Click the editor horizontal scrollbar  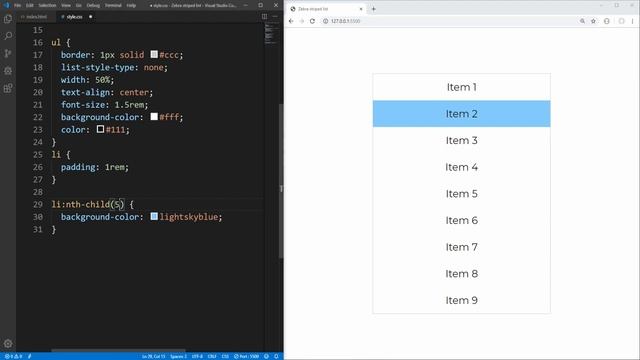[118, 350]
